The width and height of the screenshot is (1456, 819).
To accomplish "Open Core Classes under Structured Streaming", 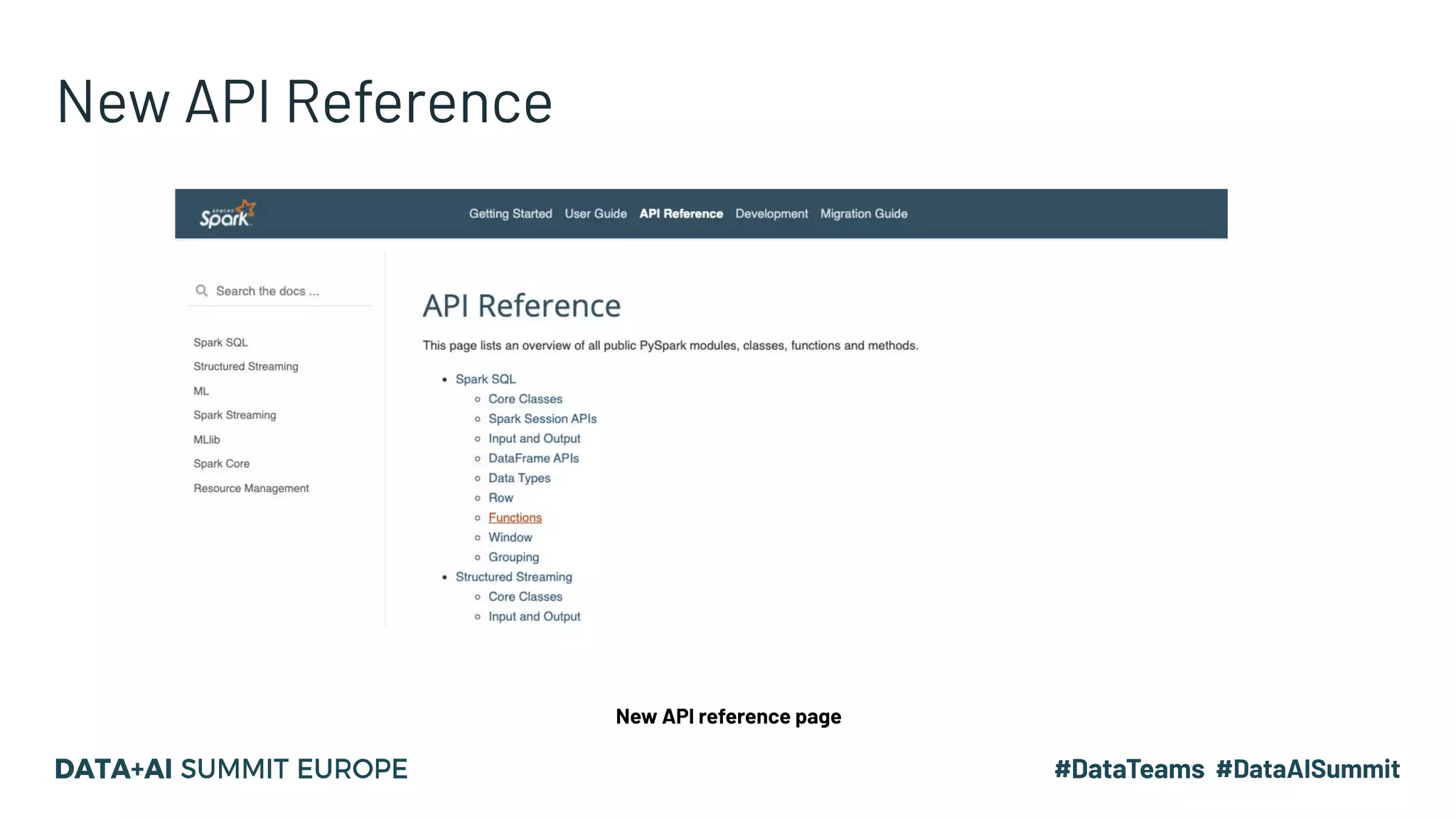I will coord(525,596).
